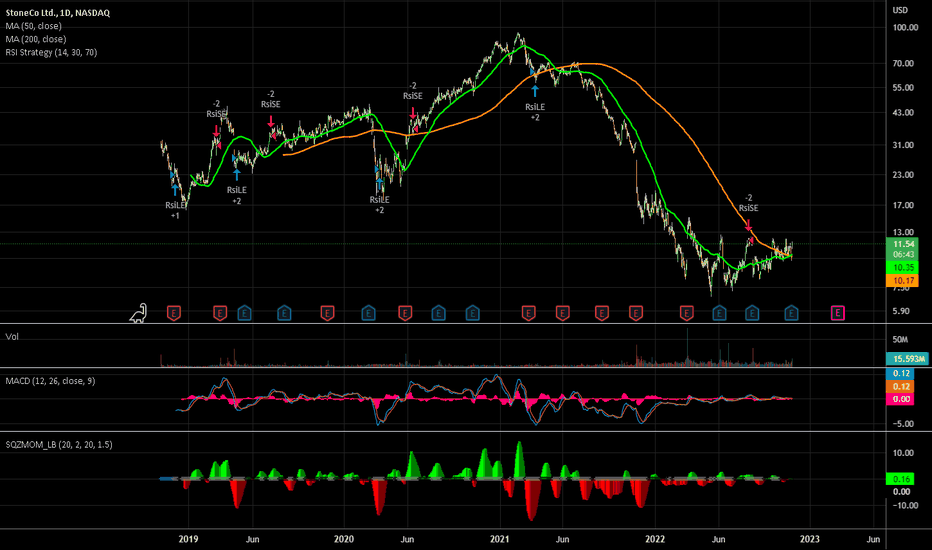Click the blue earnings marker above Jun 2022
Viewport: 932px width, 550px height.
point(719,313)
